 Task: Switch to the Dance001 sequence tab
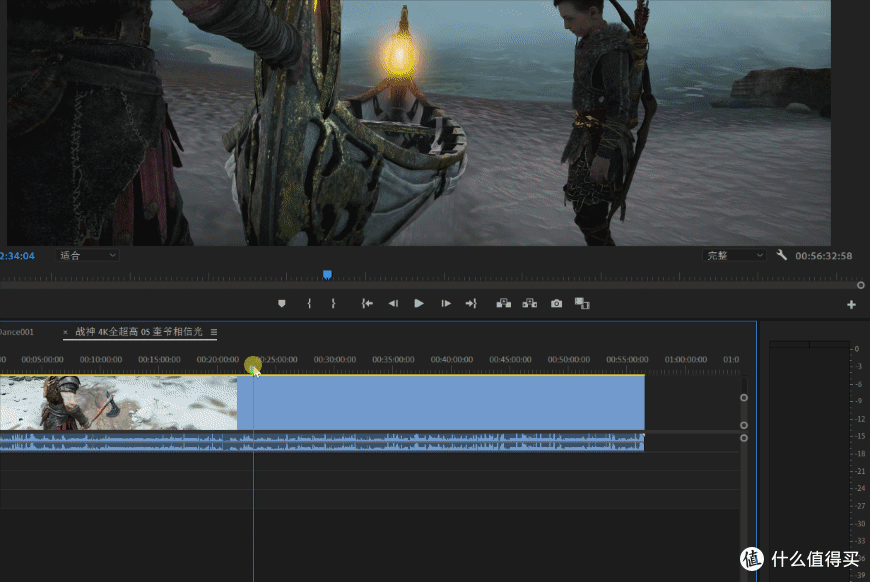[x=17, y=332]
